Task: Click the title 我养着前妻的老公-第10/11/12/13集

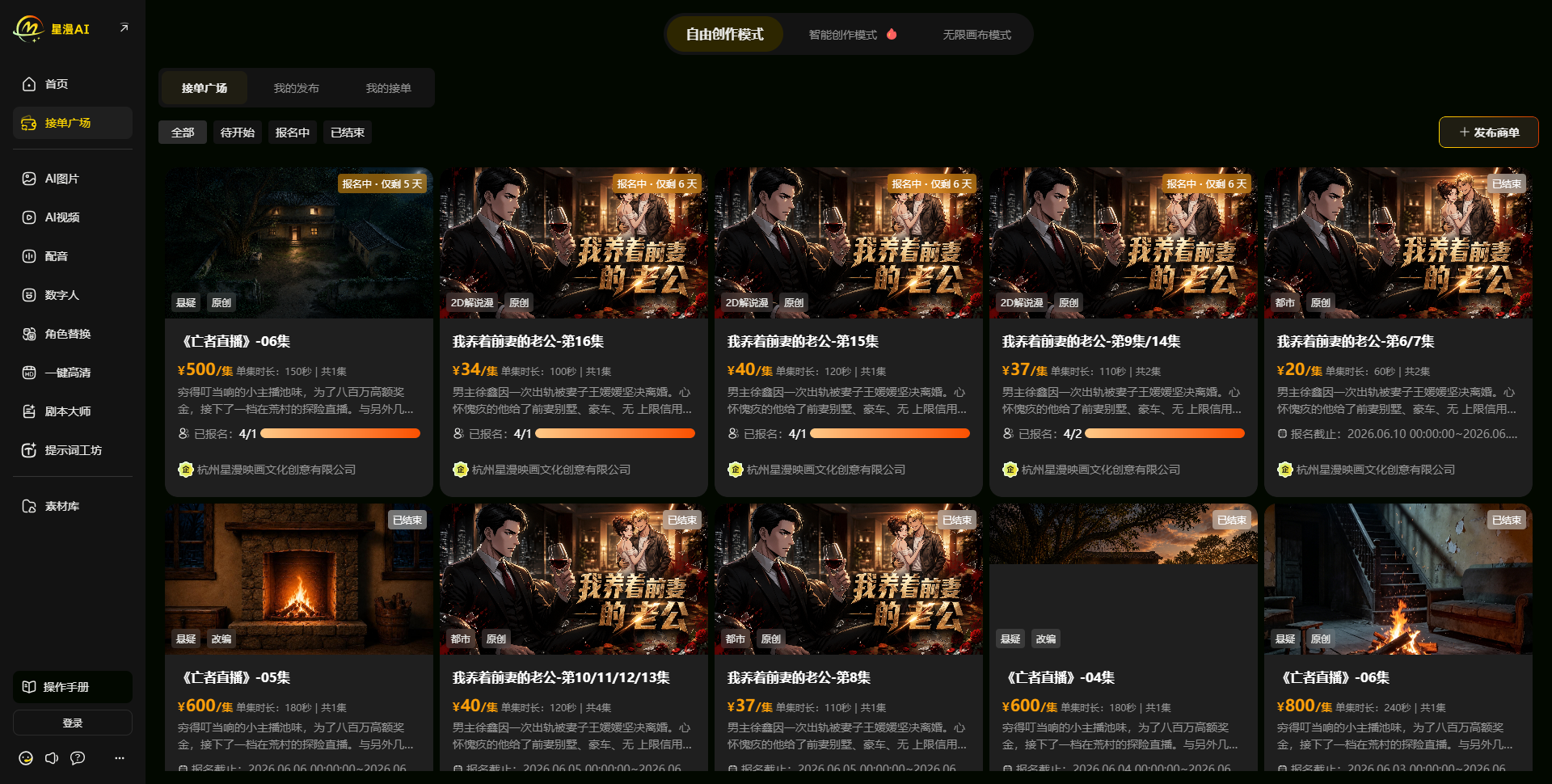Action: (561, 678)
